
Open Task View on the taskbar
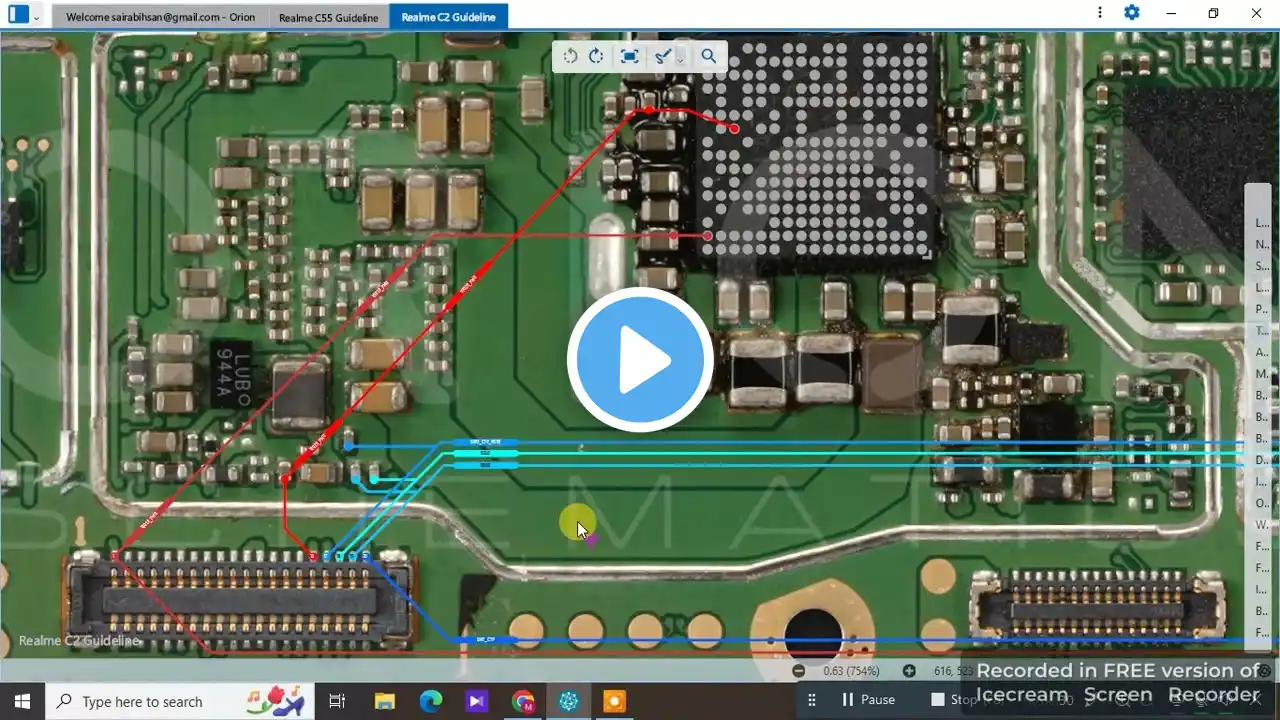[337, 701]
